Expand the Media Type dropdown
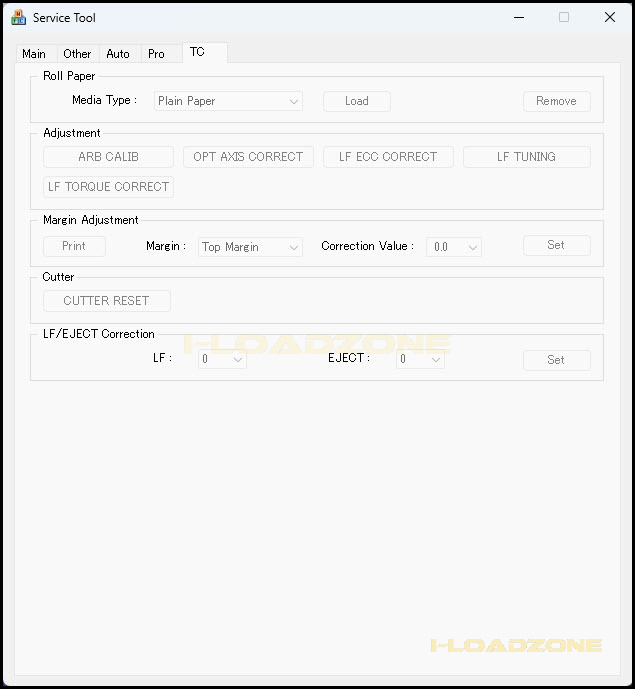Image resolution: width=635 pixels, height=689 pixels. click(x=228, y=101)
